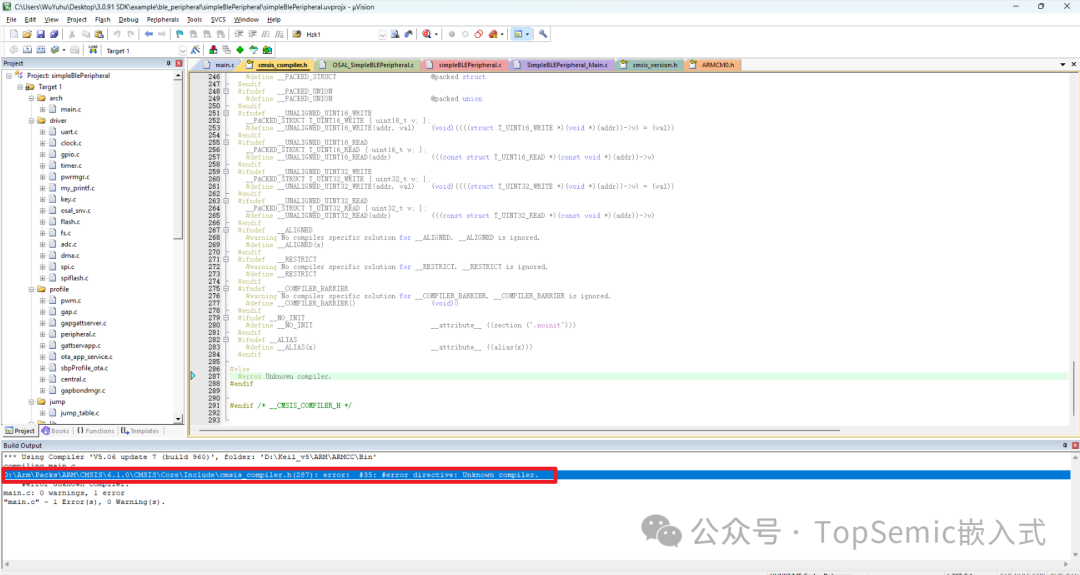Click the Paste clipboard icon

(99, 34)
